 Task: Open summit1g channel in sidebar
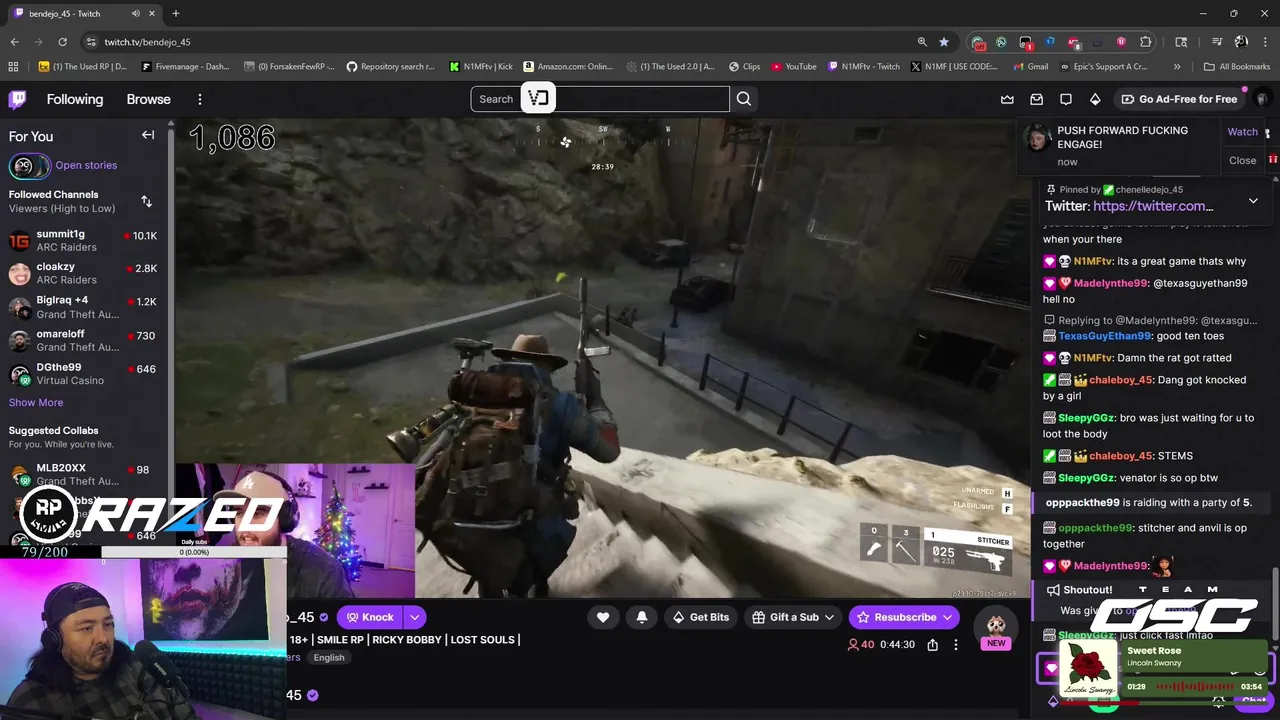84,241
